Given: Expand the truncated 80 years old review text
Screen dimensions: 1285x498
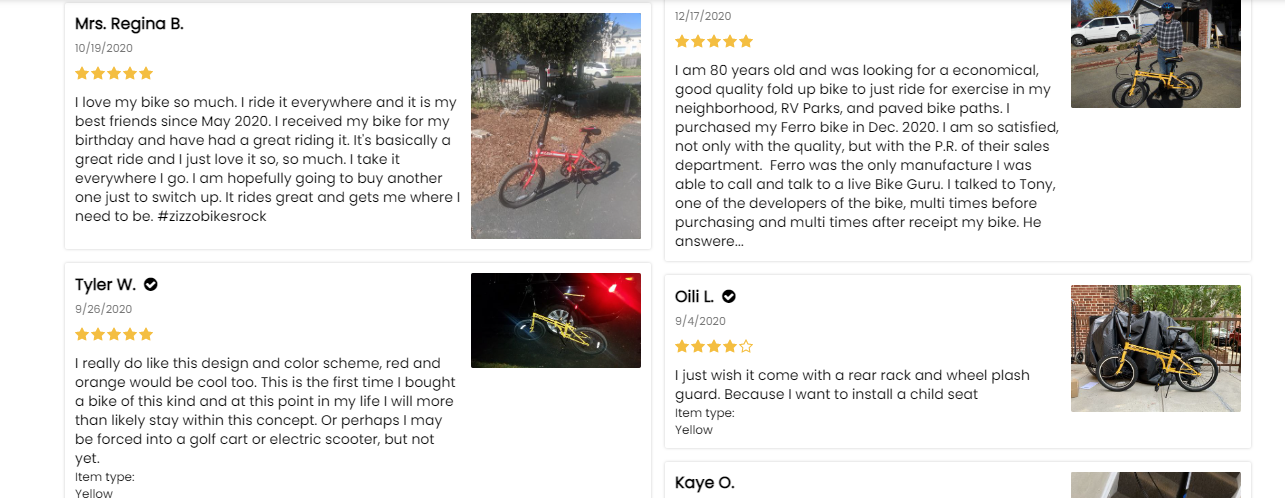Looking at the screenshot, I should pos(709,241).
